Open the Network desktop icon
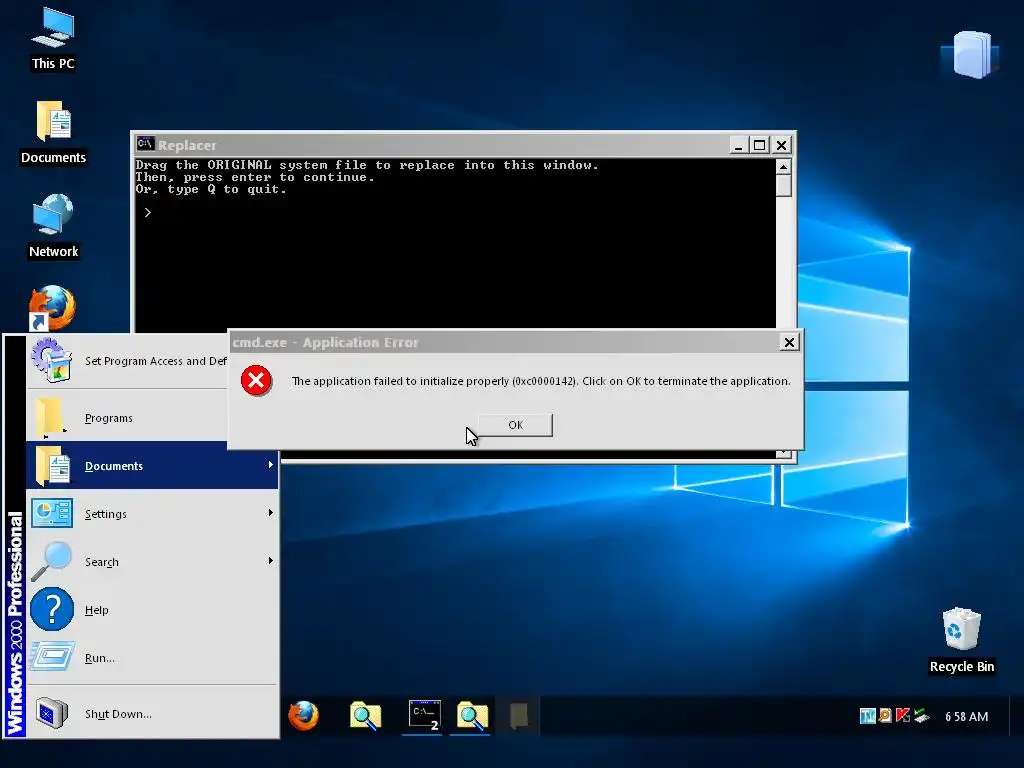 tap(53, 227)
